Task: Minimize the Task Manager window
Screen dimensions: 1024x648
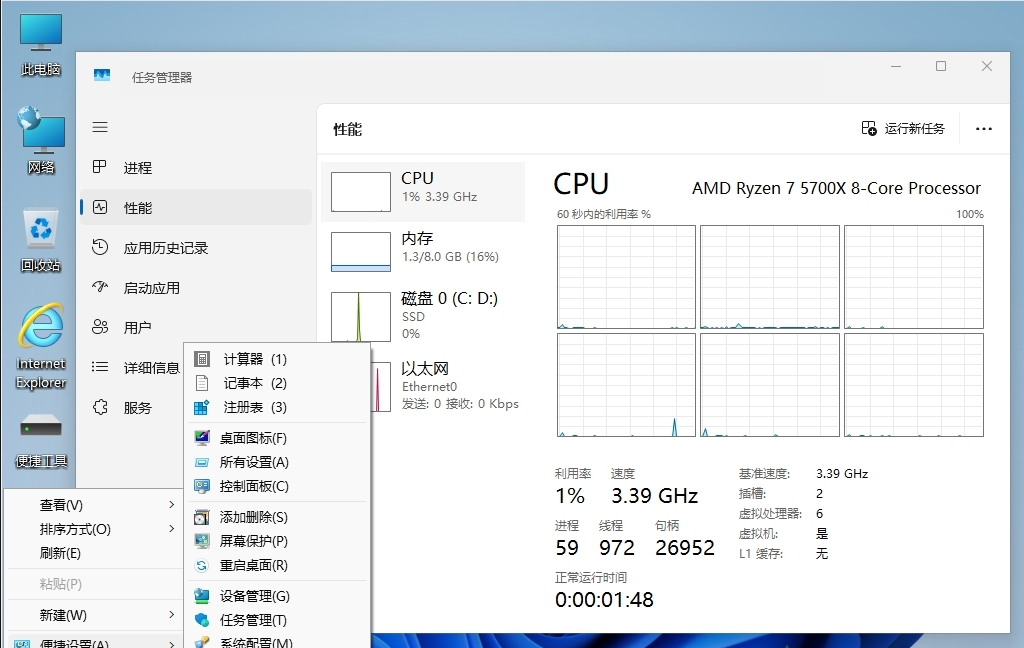Action: 896,66
